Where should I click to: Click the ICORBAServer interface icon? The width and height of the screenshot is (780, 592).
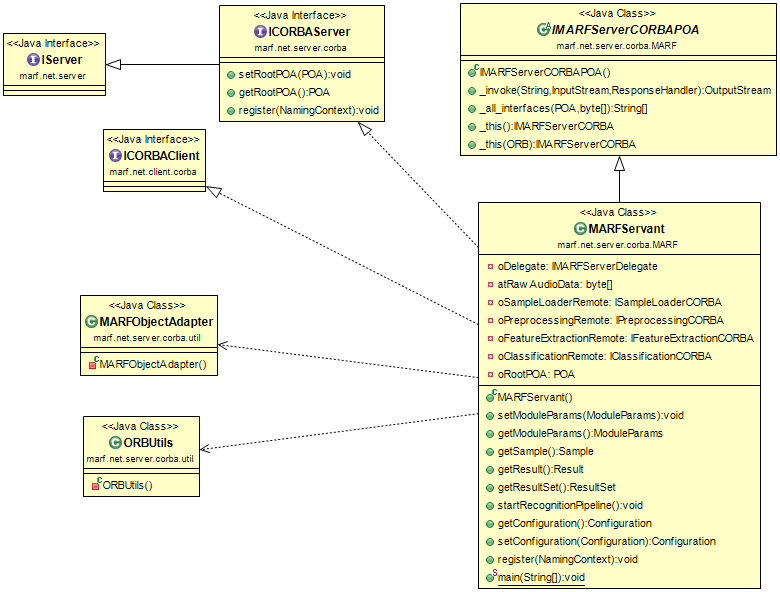pyautogui.click(x=260, y=32)
